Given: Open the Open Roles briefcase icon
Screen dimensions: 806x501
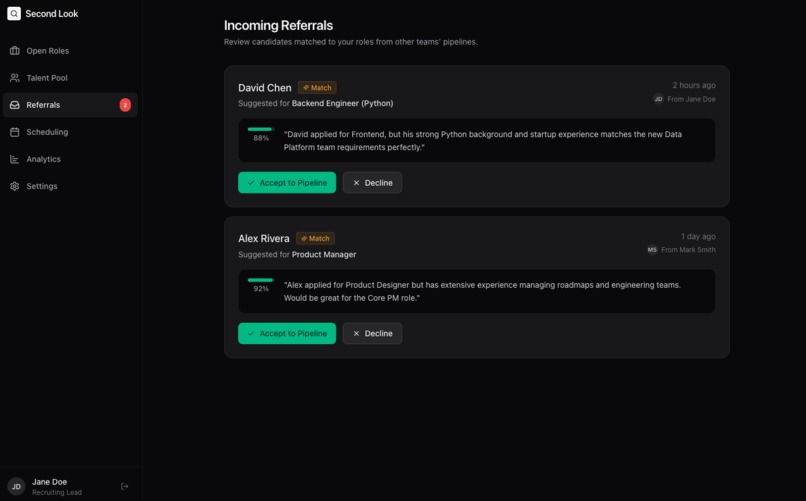Looking at the screenshot, I should point(14,50).
